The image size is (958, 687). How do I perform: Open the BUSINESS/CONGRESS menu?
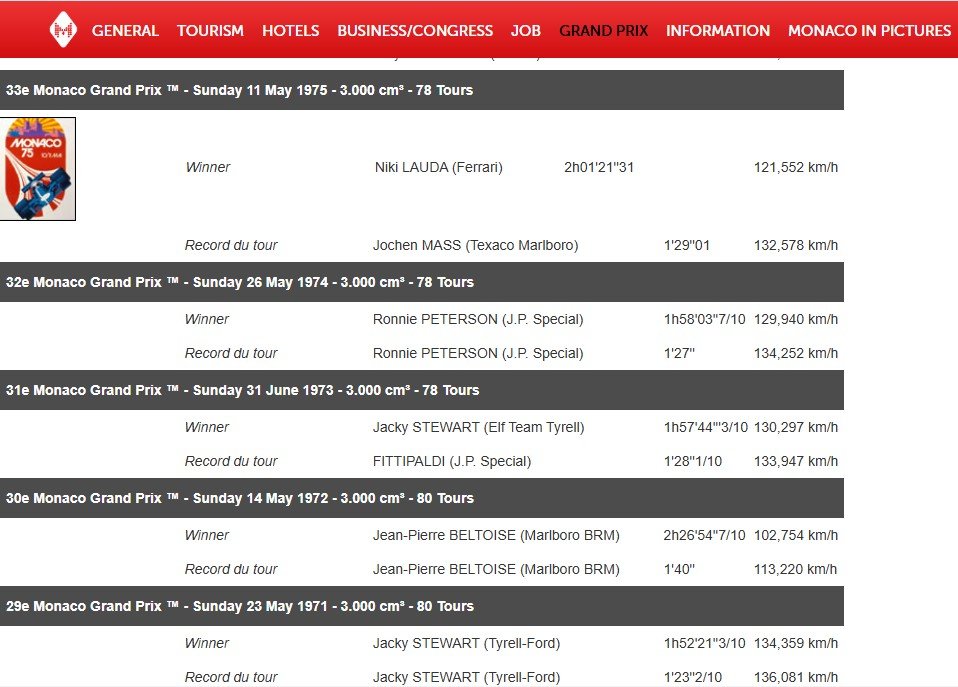point(415,31)
